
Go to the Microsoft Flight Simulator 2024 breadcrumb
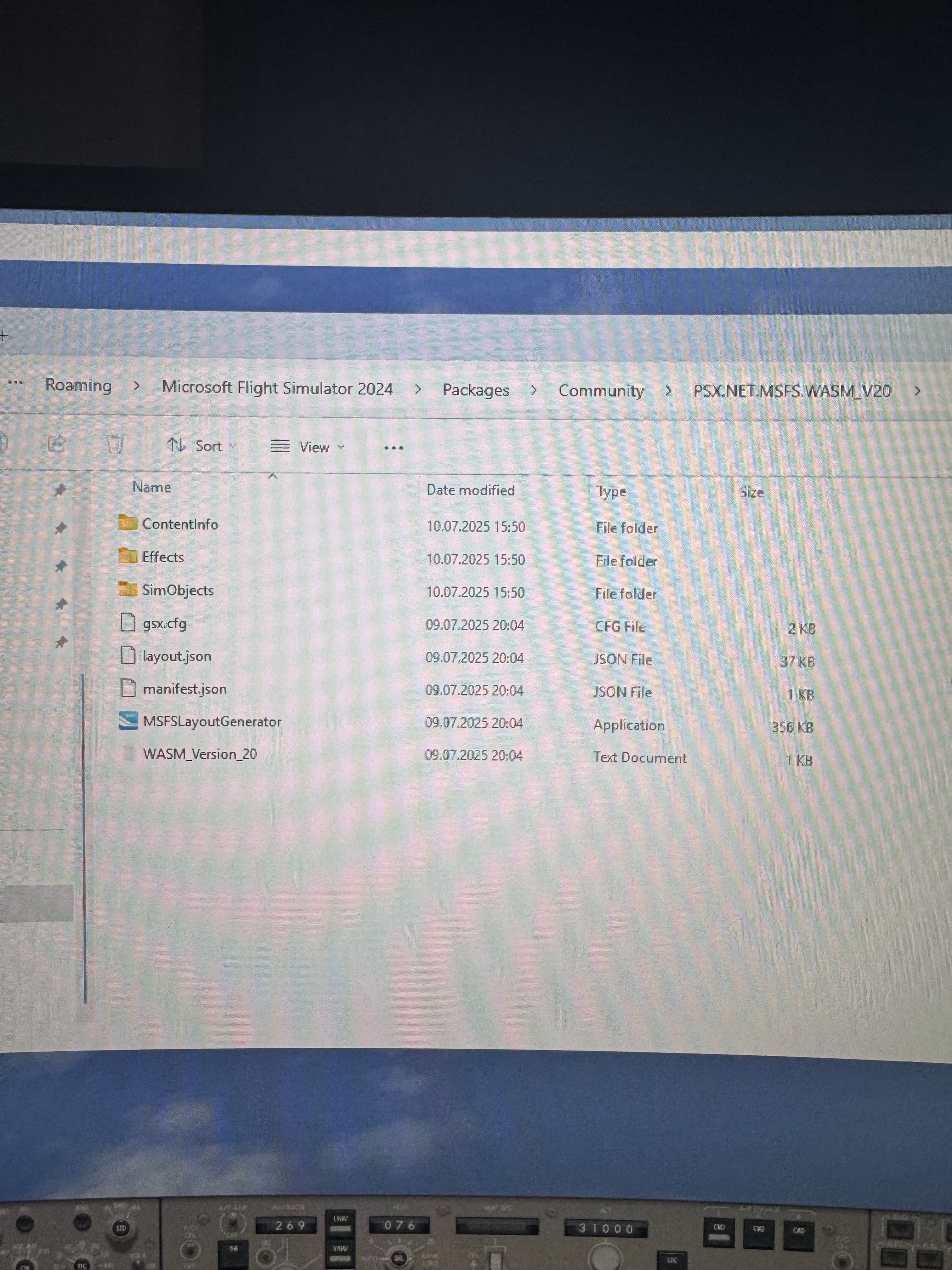click(277, 388)
